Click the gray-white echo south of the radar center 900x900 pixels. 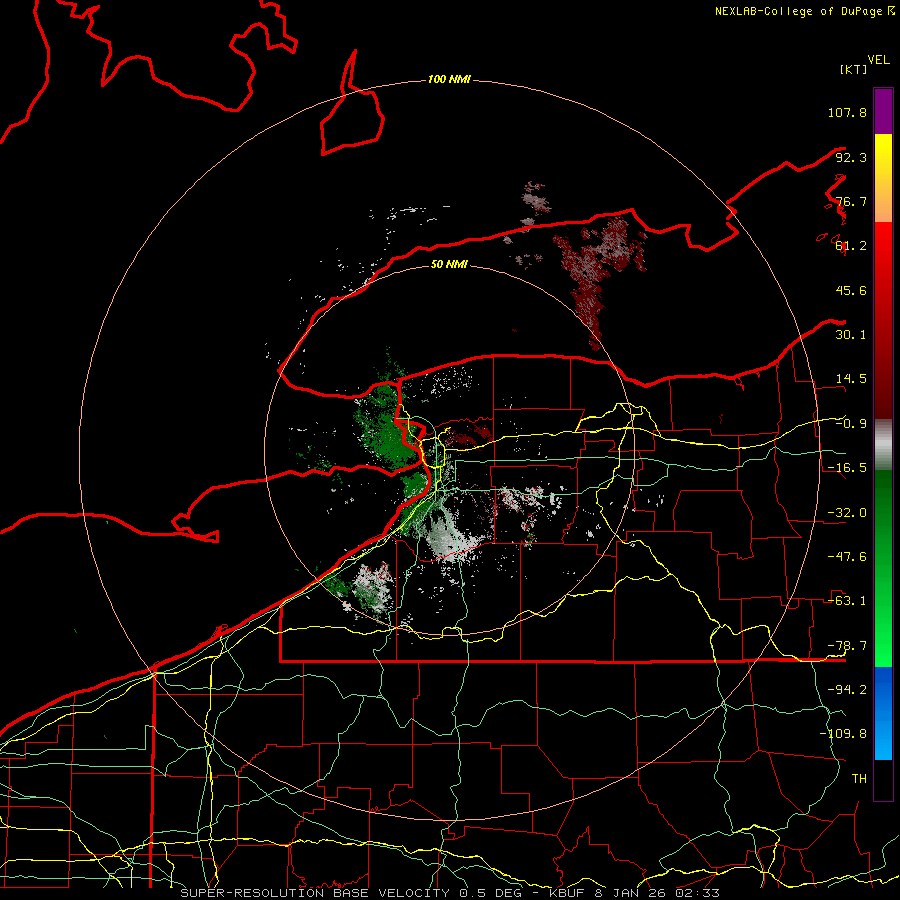tap(451, 537)
